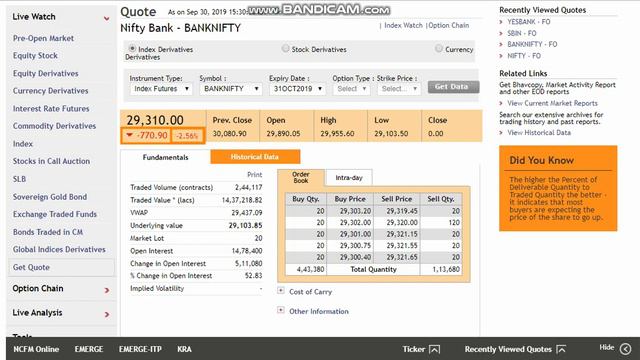Expand the Option Chain sidebar arrow

[x=107, y=290]
